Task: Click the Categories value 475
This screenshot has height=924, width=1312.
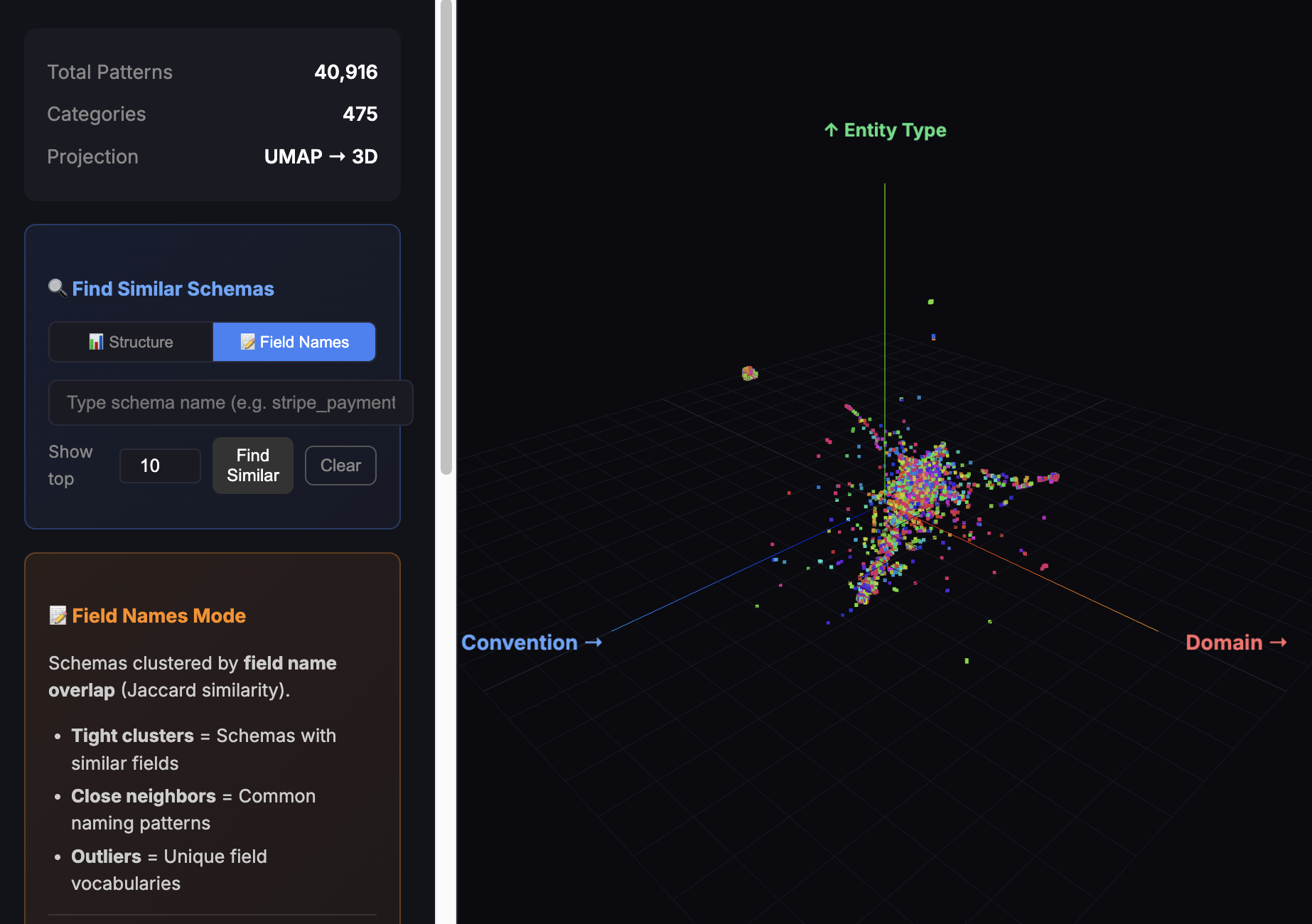Action: click(x=360, y=114)
